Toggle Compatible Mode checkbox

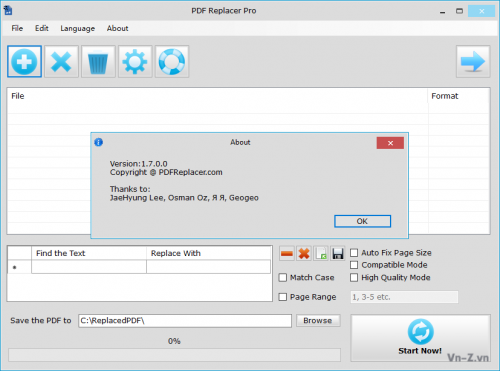[x=354, y=265]
